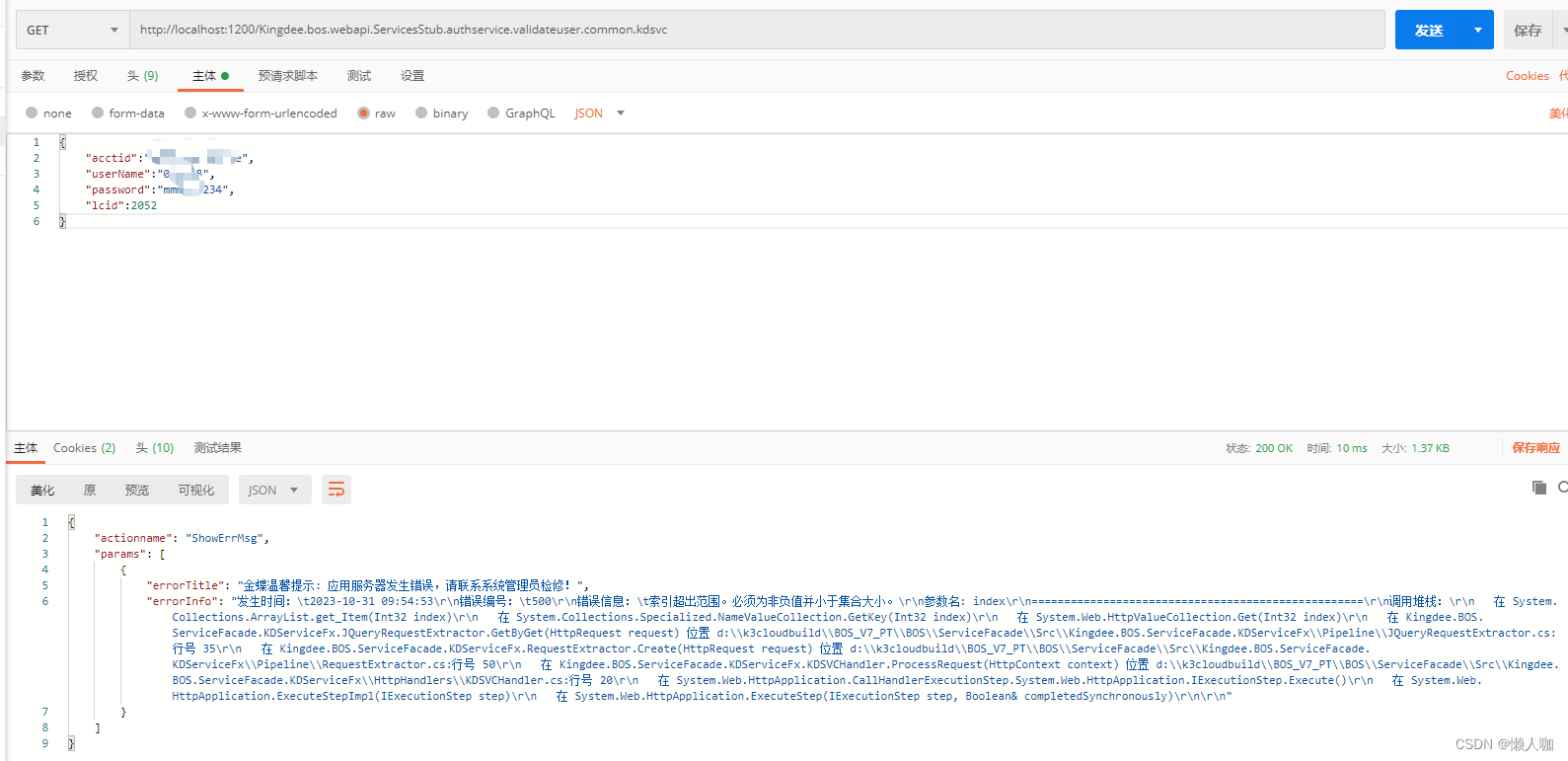This screenshot has width=1568, height=761.
Task: Click the "params": [ line
Action: tap(129, 554)
